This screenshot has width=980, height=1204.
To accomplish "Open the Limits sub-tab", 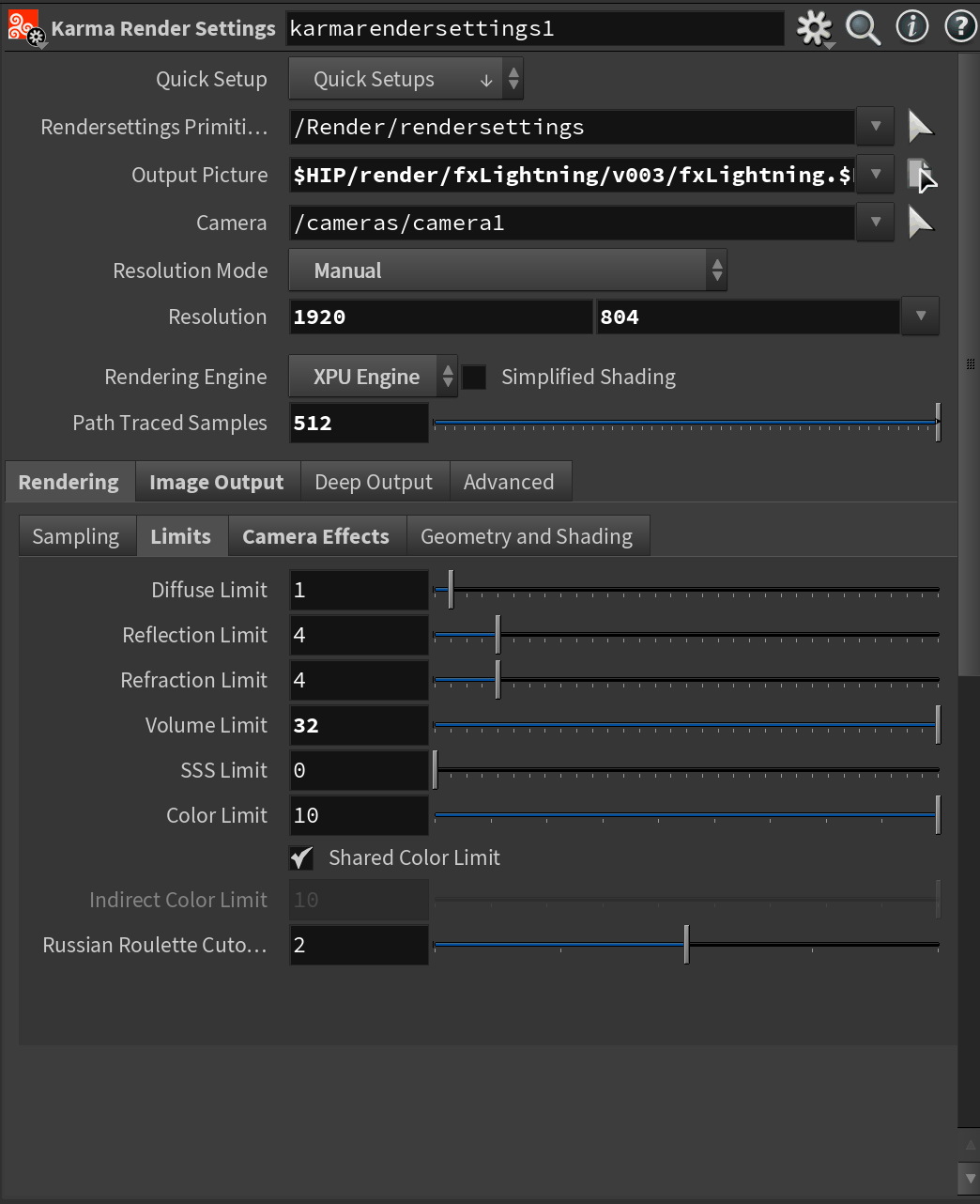I will 182,536.
